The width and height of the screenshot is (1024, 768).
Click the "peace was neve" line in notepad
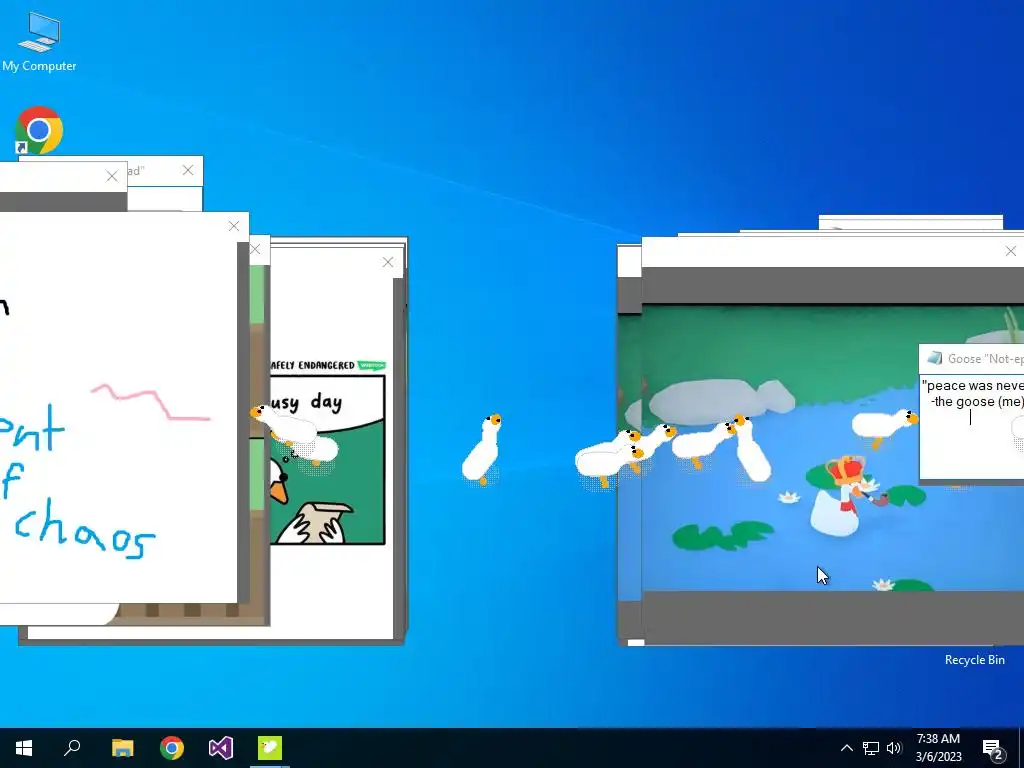[972, 385]
